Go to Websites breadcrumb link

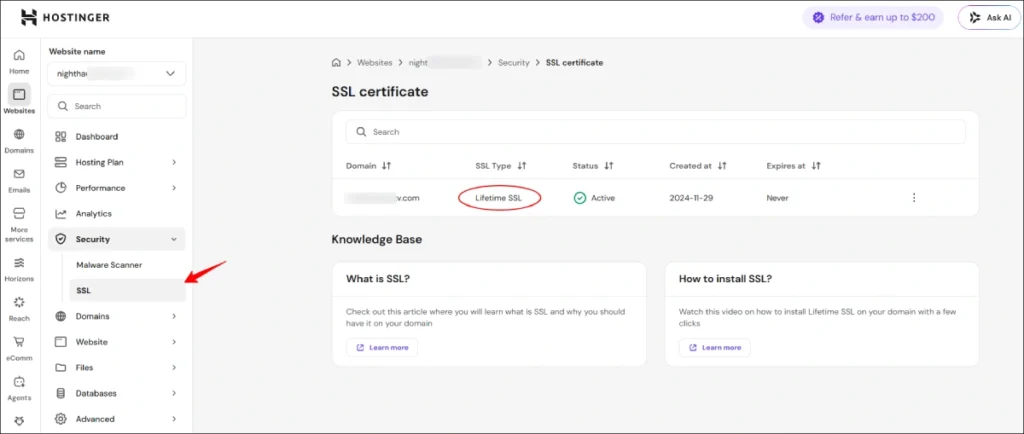[374, 63]
